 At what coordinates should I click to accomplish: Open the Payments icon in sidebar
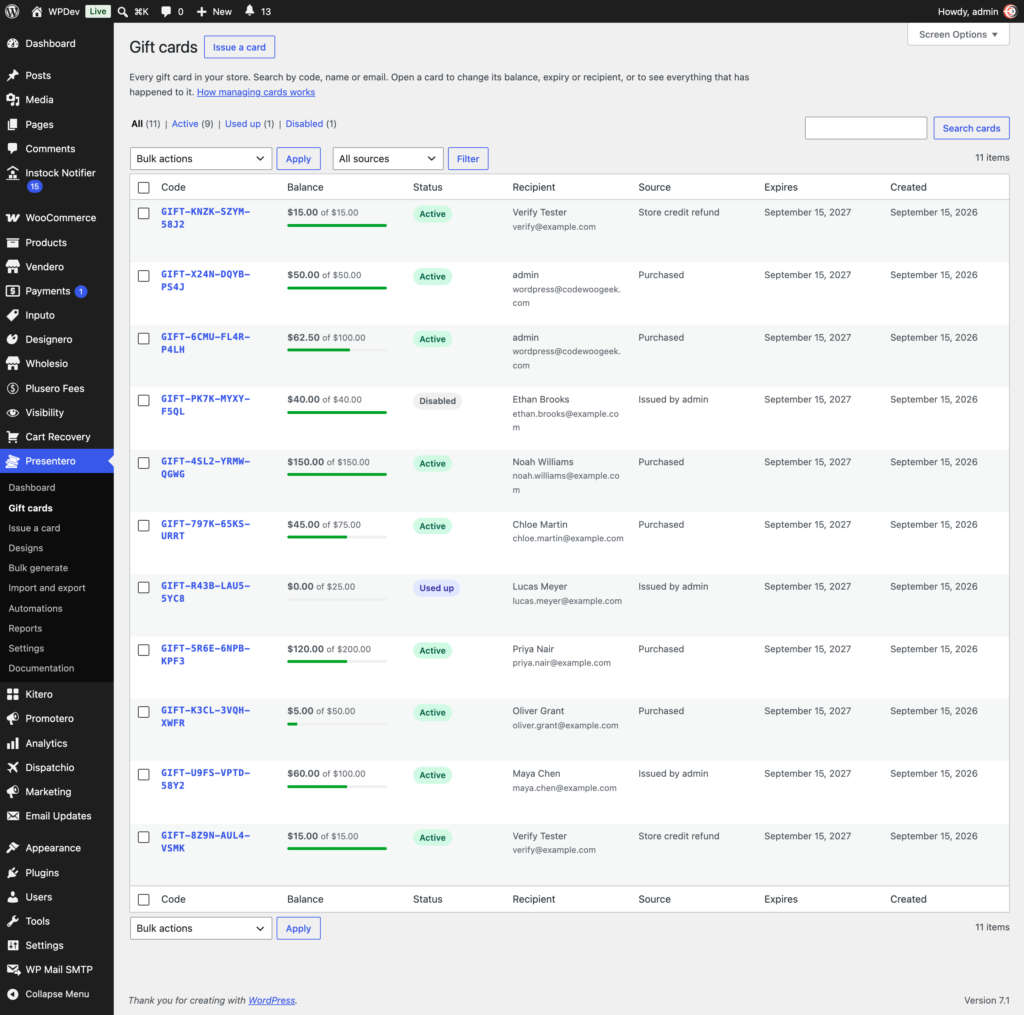click(x=12, y=291)
